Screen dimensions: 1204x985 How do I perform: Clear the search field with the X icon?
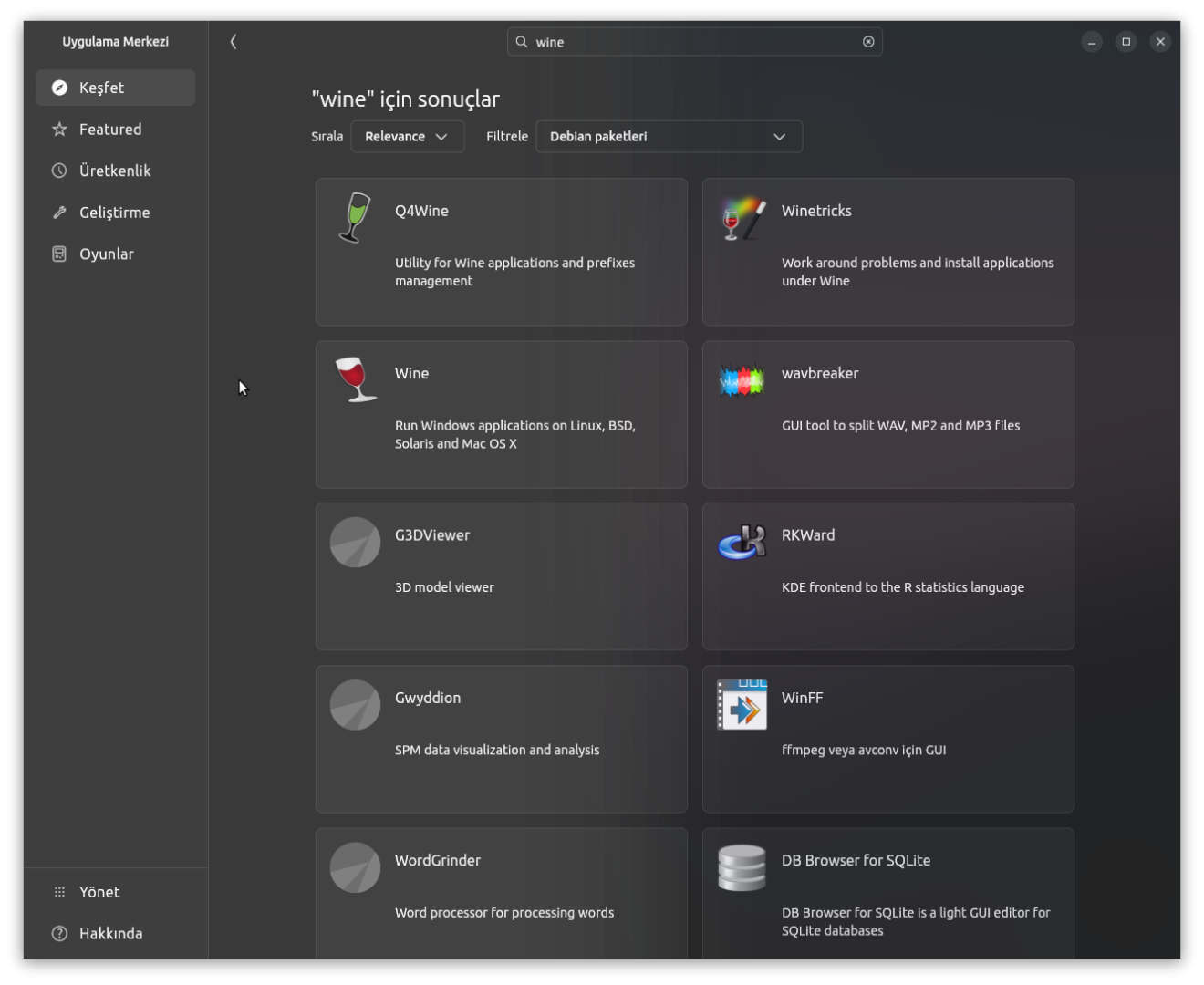click(x=868, y=42)
